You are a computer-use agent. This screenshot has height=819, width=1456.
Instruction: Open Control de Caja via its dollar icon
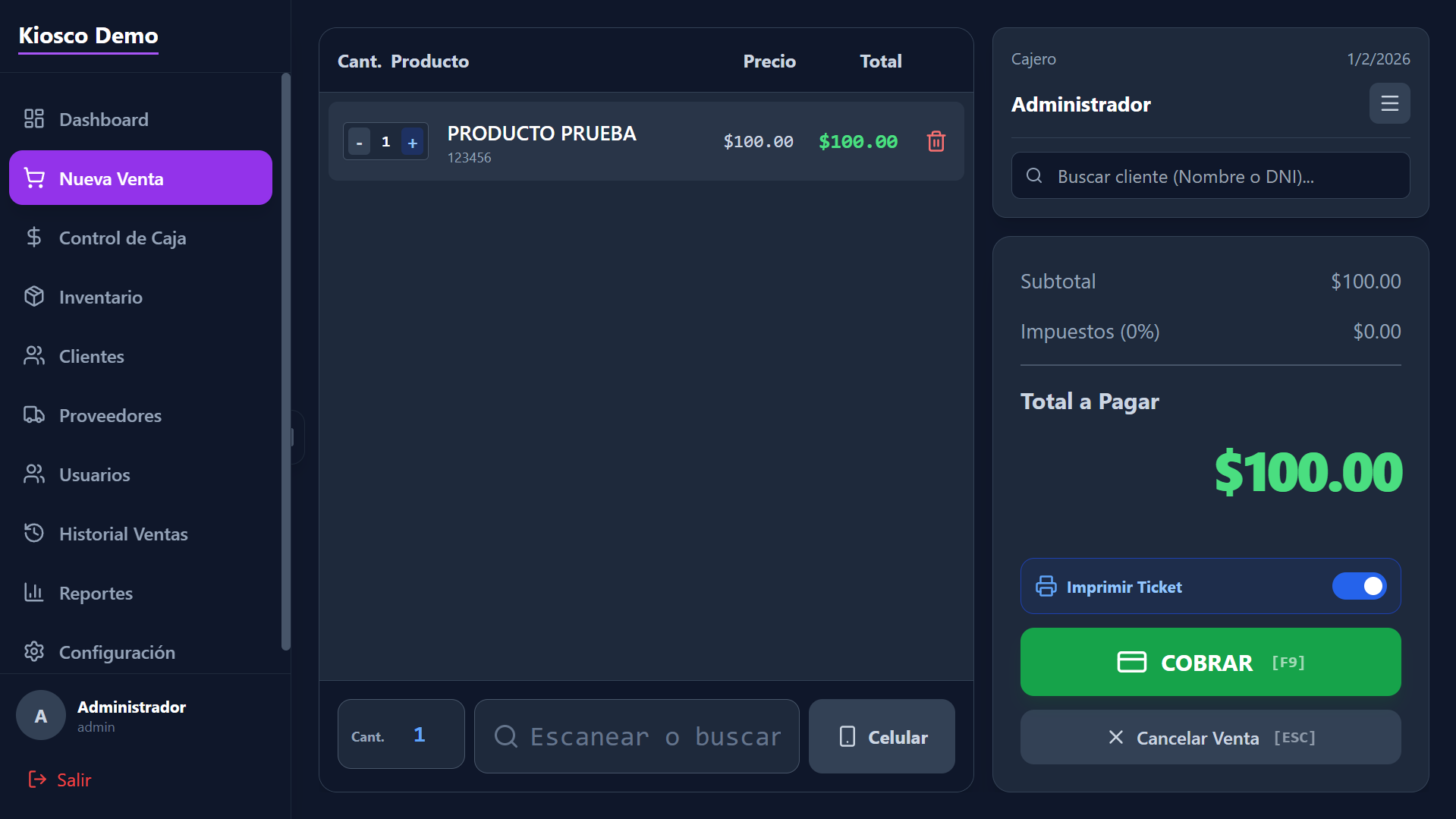(34, 237)
